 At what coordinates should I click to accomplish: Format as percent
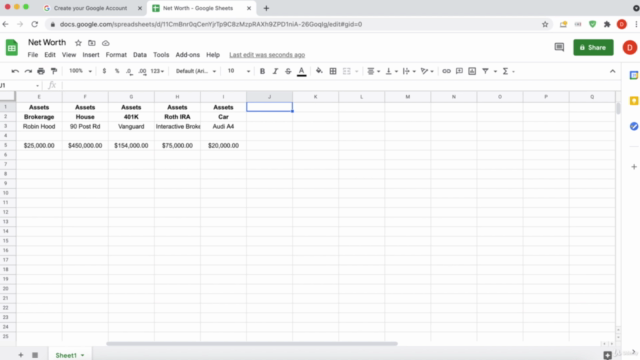click(117, 71)
